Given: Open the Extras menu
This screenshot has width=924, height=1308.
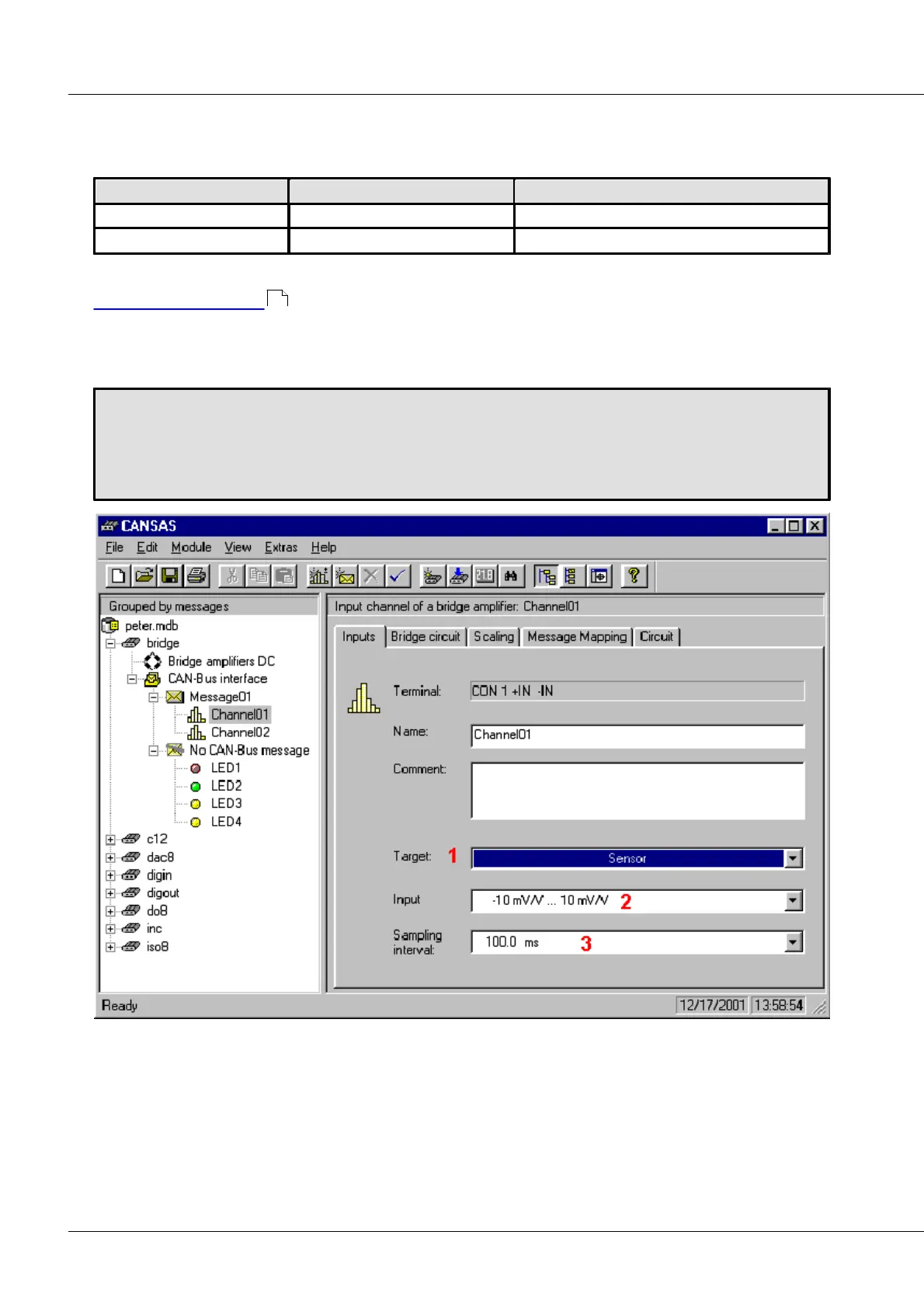Looking at the screenshot, I should [281, 548].
